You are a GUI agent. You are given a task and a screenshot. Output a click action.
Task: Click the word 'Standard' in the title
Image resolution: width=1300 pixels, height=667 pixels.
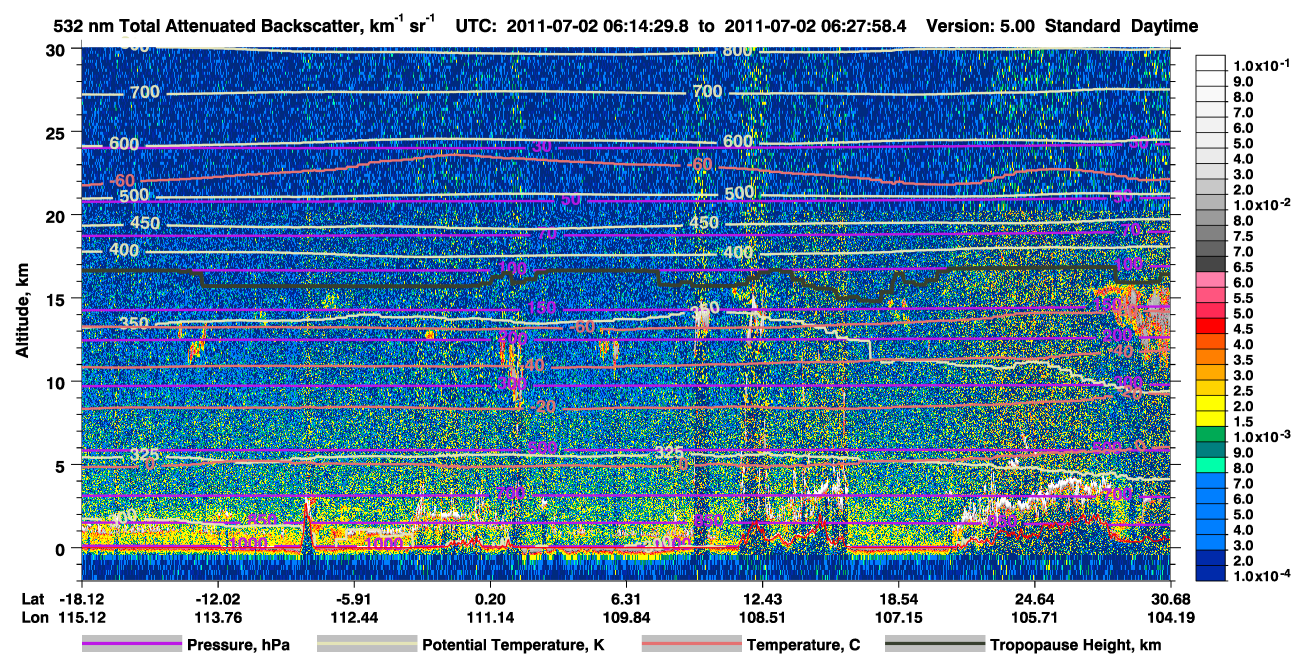(1084, 26)
